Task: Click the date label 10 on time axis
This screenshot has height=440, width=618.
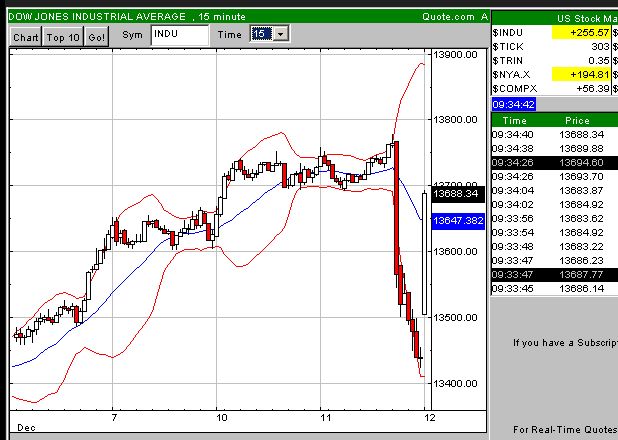Action: click(x=222, y=418)
